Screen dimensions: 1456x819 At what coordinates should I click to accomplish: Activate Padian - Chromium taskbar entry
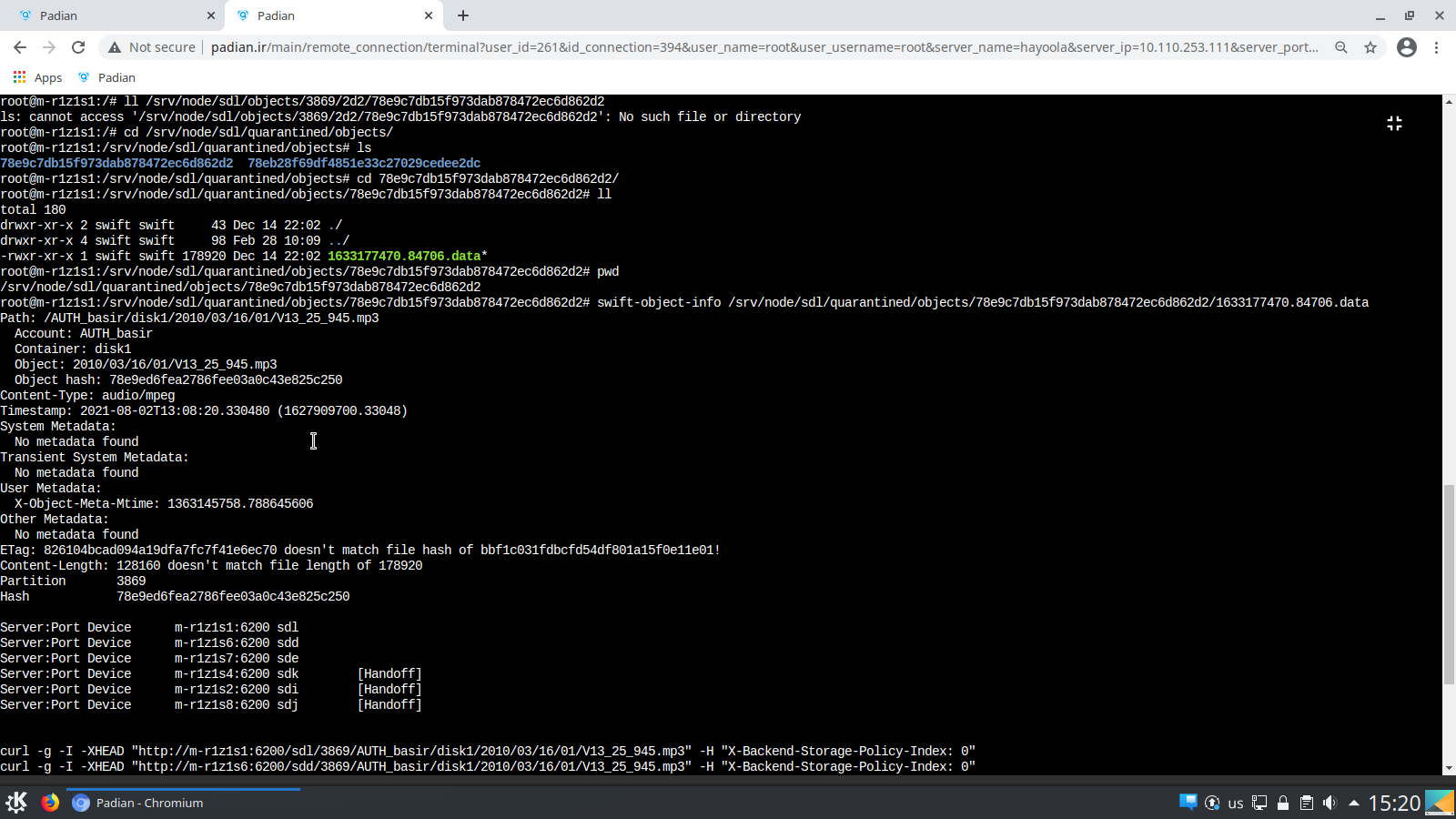coord(184,803)
